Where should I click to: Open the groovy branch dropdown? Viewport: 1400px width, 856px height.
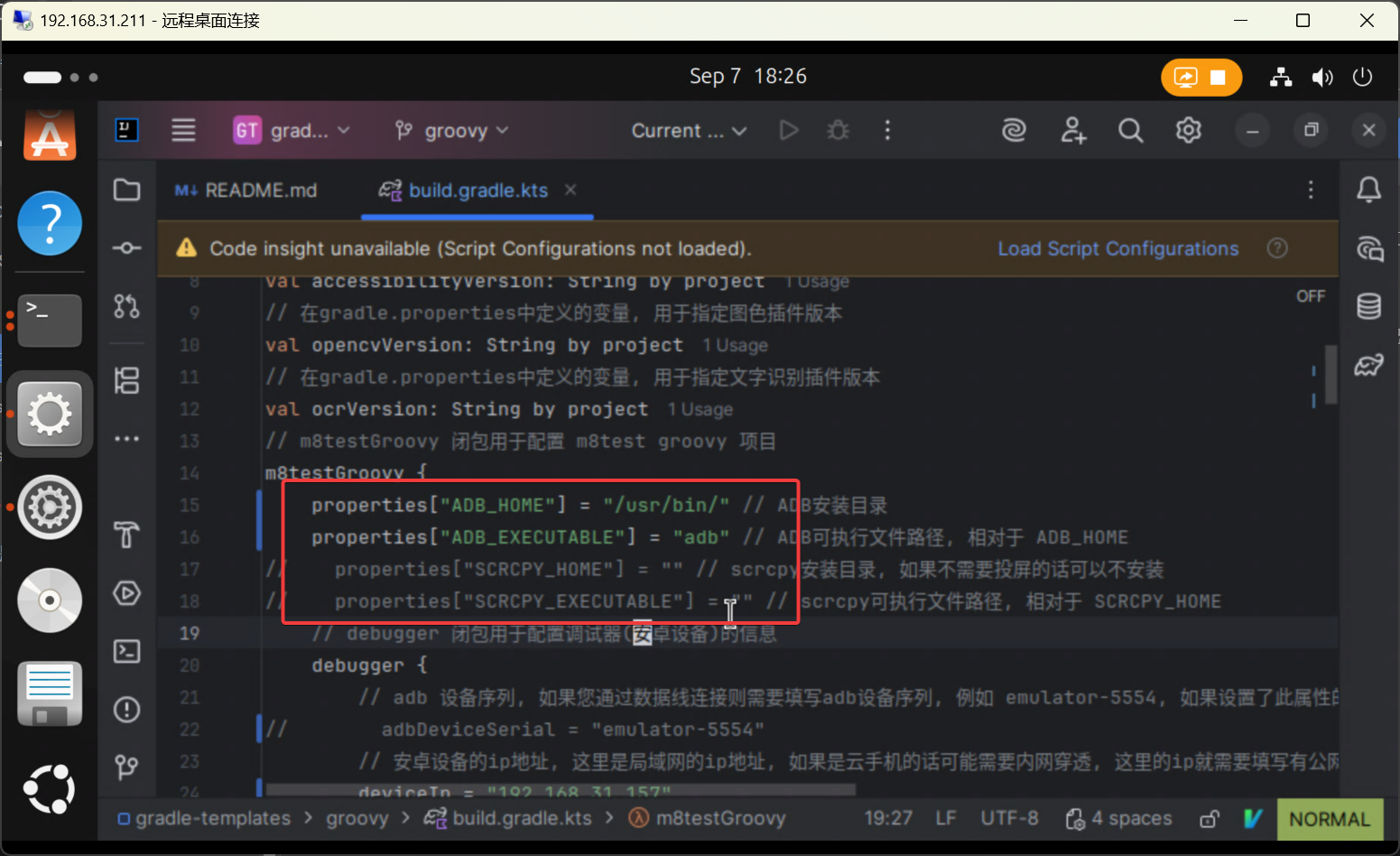click(452, 131)
